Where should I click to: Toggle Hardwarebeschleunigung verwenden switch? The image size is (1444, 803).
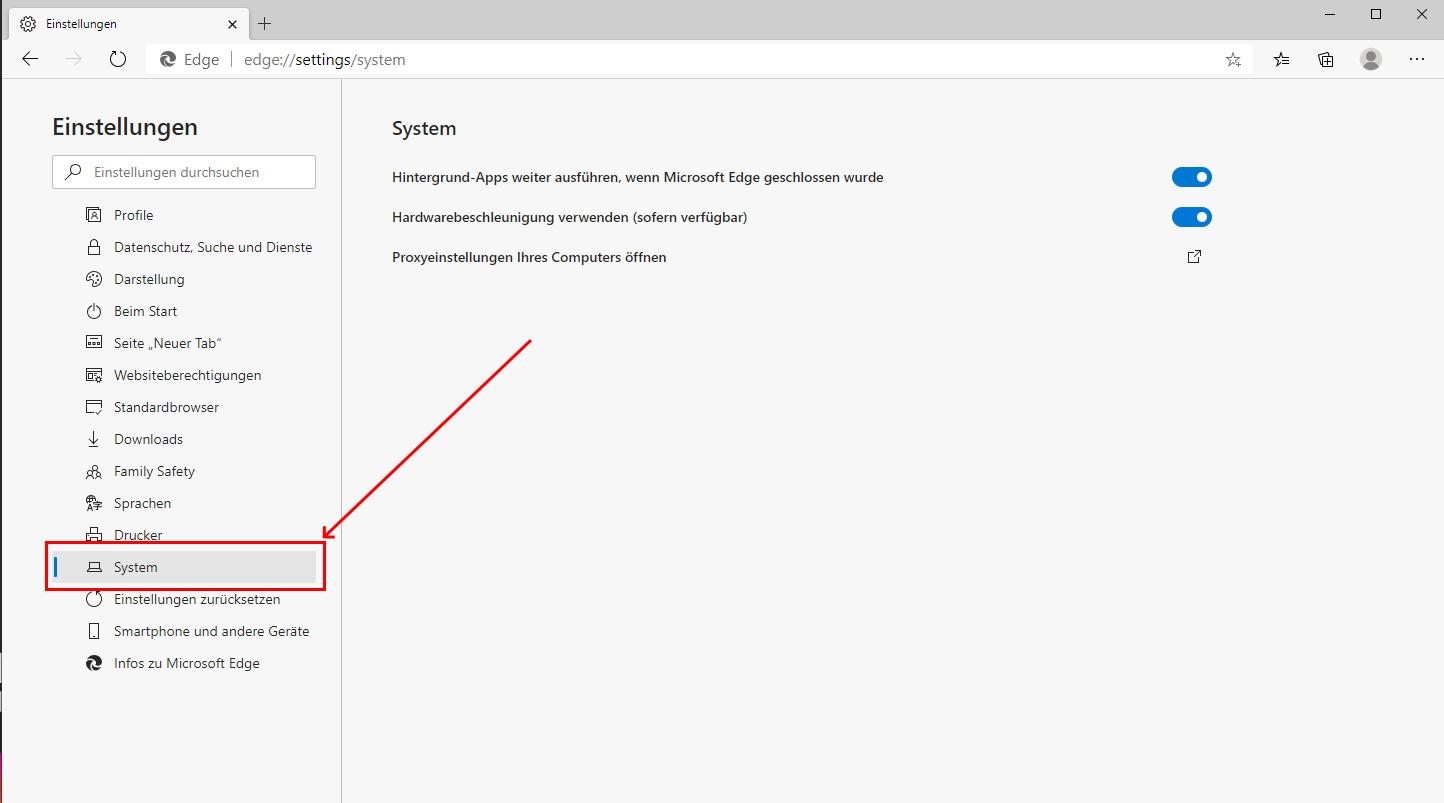coord(1192,217)
